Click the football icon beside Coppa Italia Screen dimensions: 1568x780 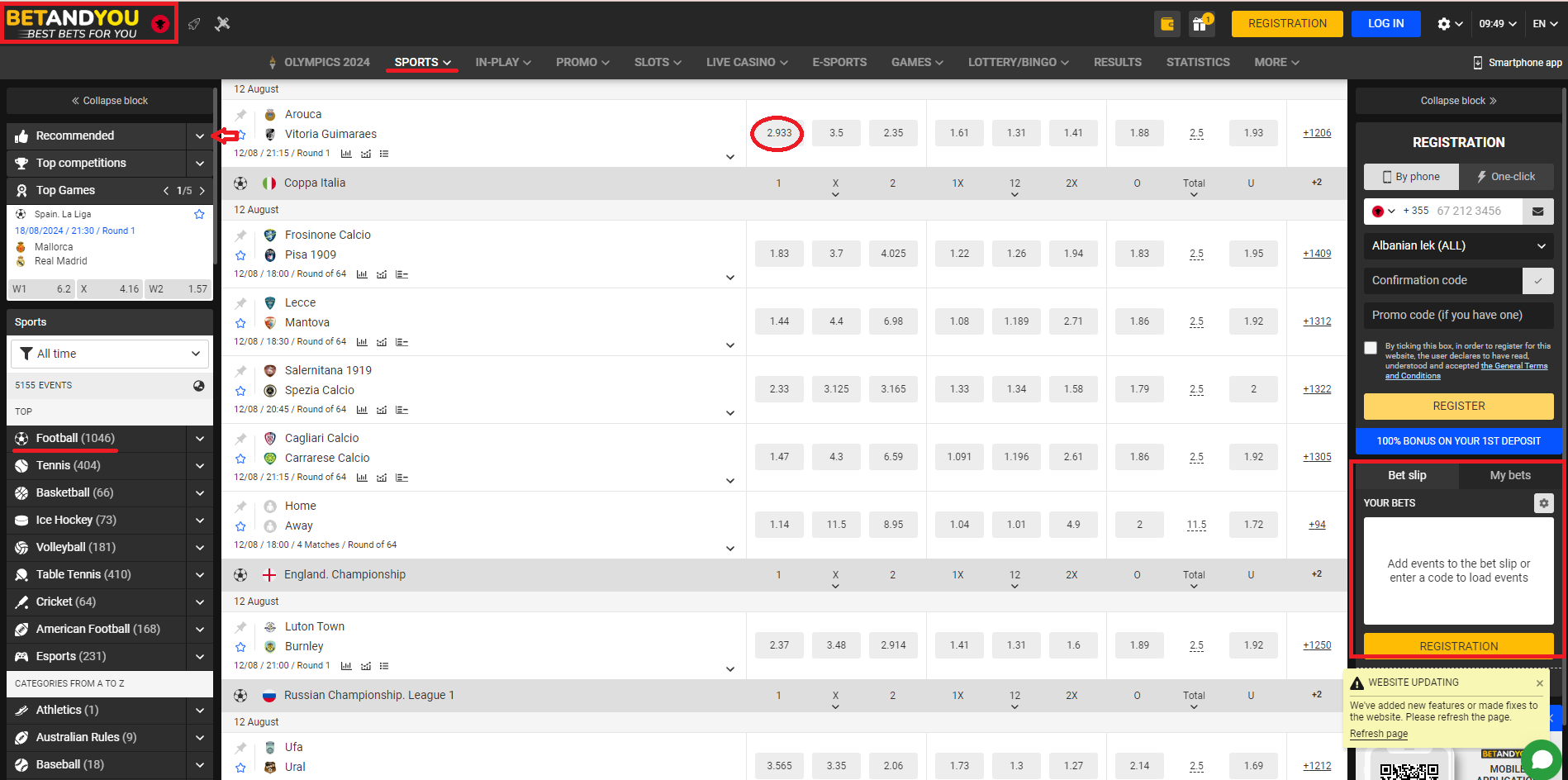click(240, 183)
